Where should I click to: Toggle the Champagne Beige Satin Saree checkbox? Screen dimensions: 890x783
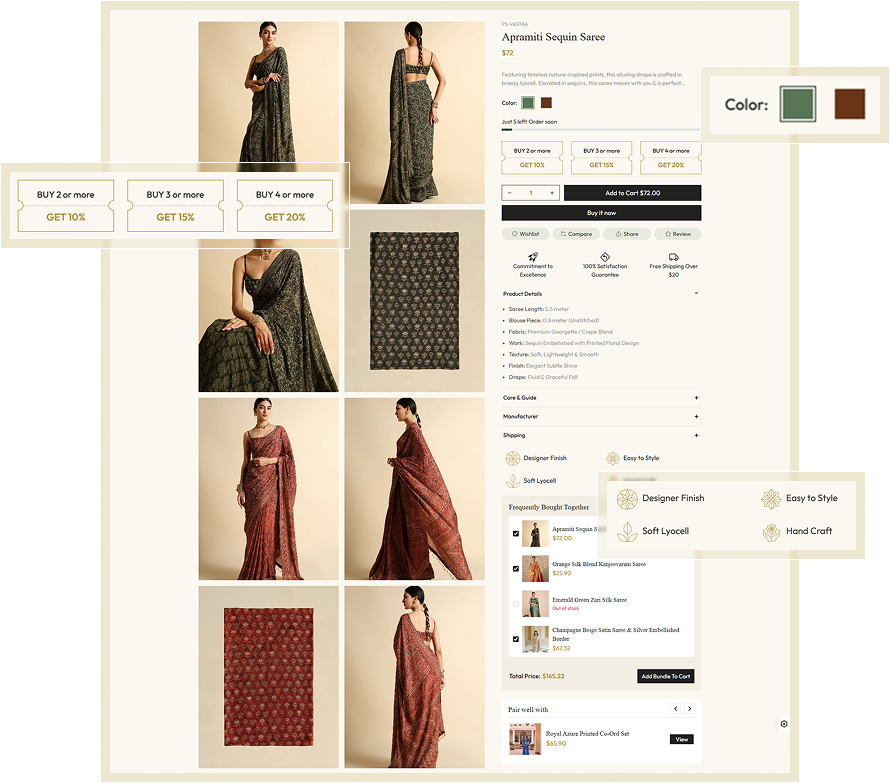click(516, 639)
